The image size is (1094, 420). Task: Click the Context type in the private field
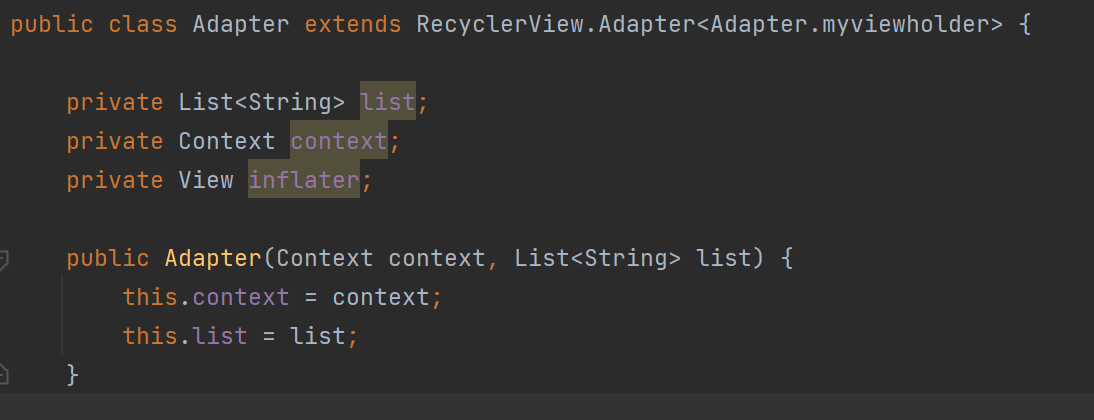[226, 141]
